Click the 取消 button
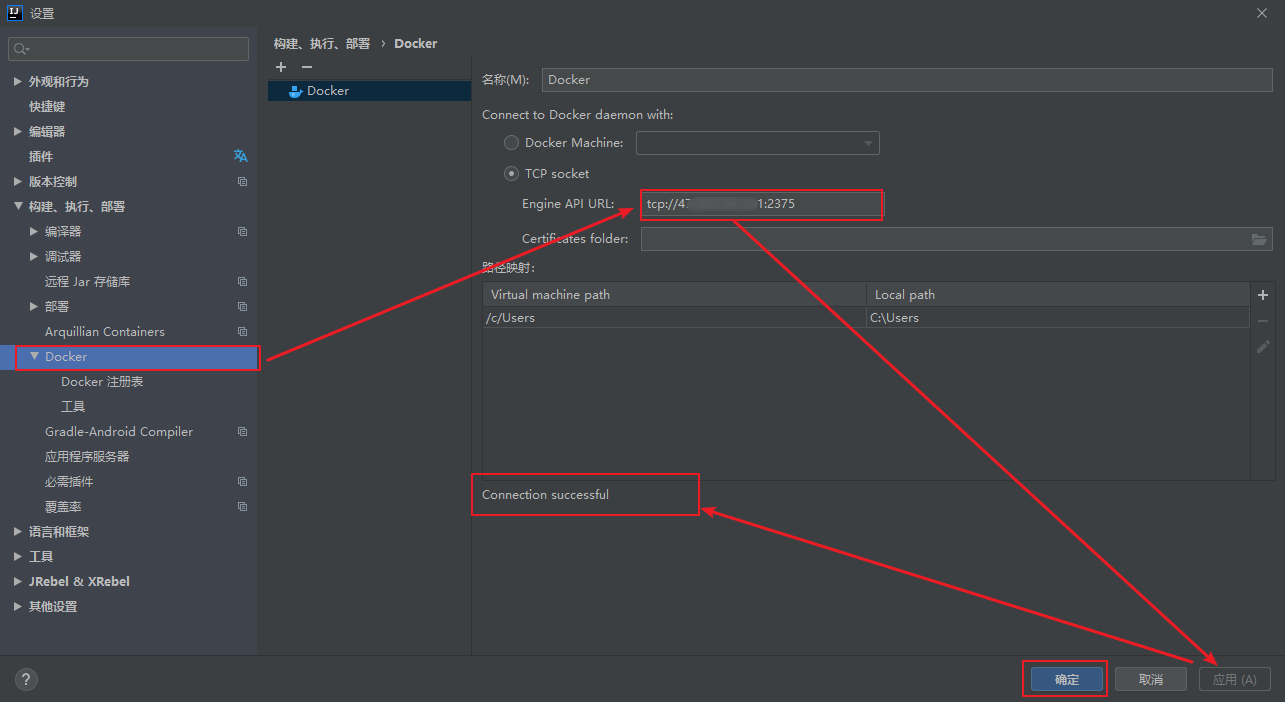Screen dimensions: 1285x702 tap(1150, 680)
